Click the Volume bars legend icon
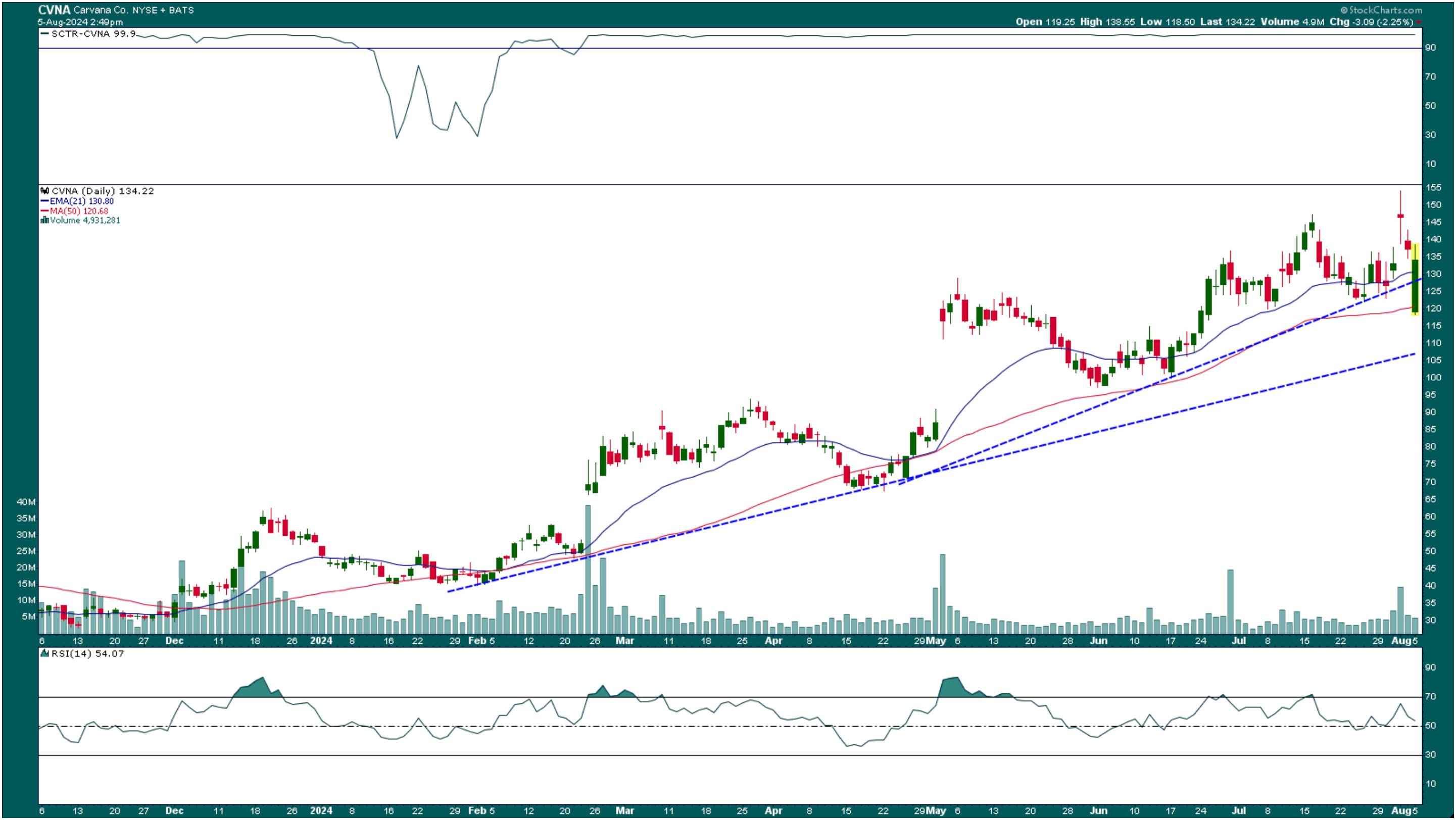1456x820 pixels. click(44, 221)
